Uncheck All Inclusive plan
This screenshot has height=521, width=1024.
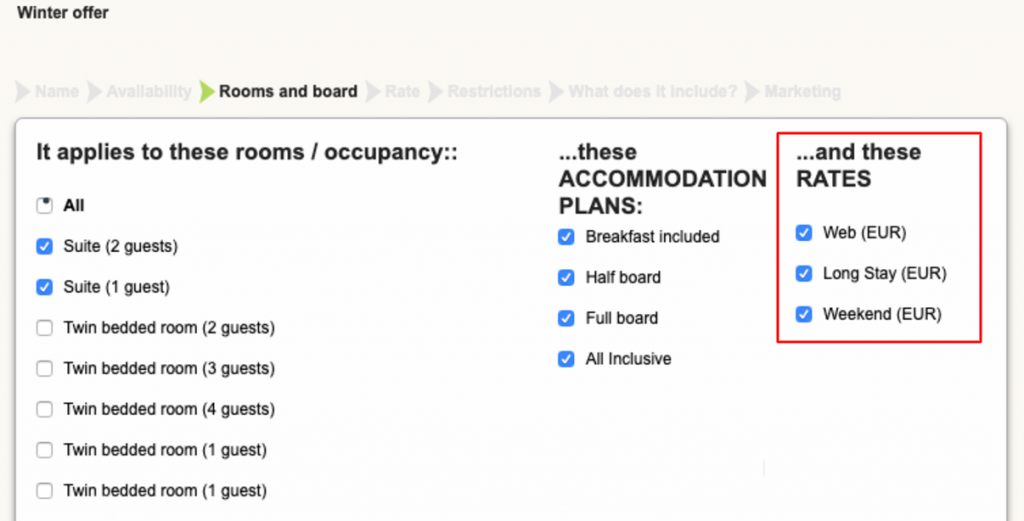click(566, 359)
